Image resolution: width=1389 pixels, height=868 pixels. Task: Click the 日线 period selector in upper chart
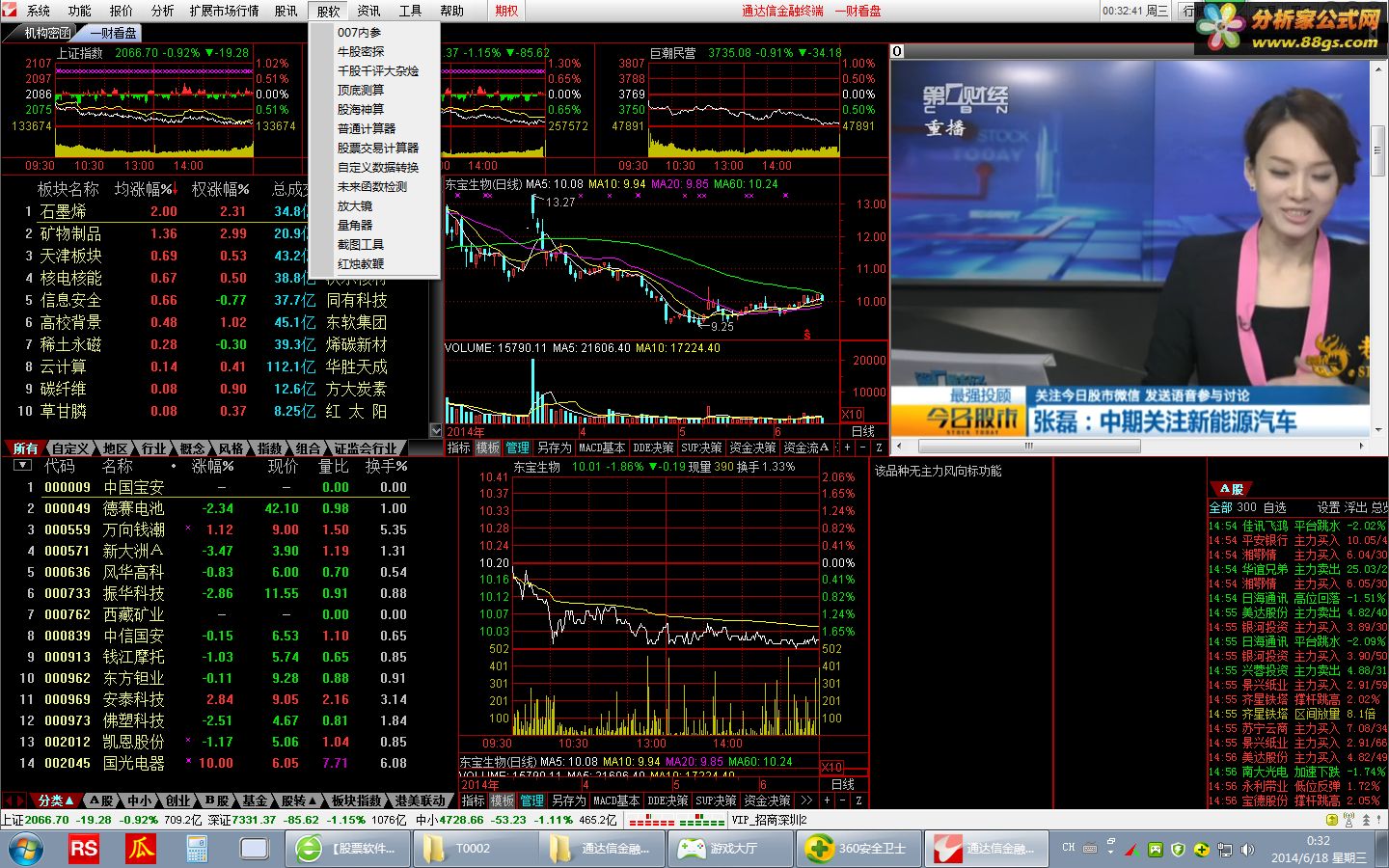(863, 431)
